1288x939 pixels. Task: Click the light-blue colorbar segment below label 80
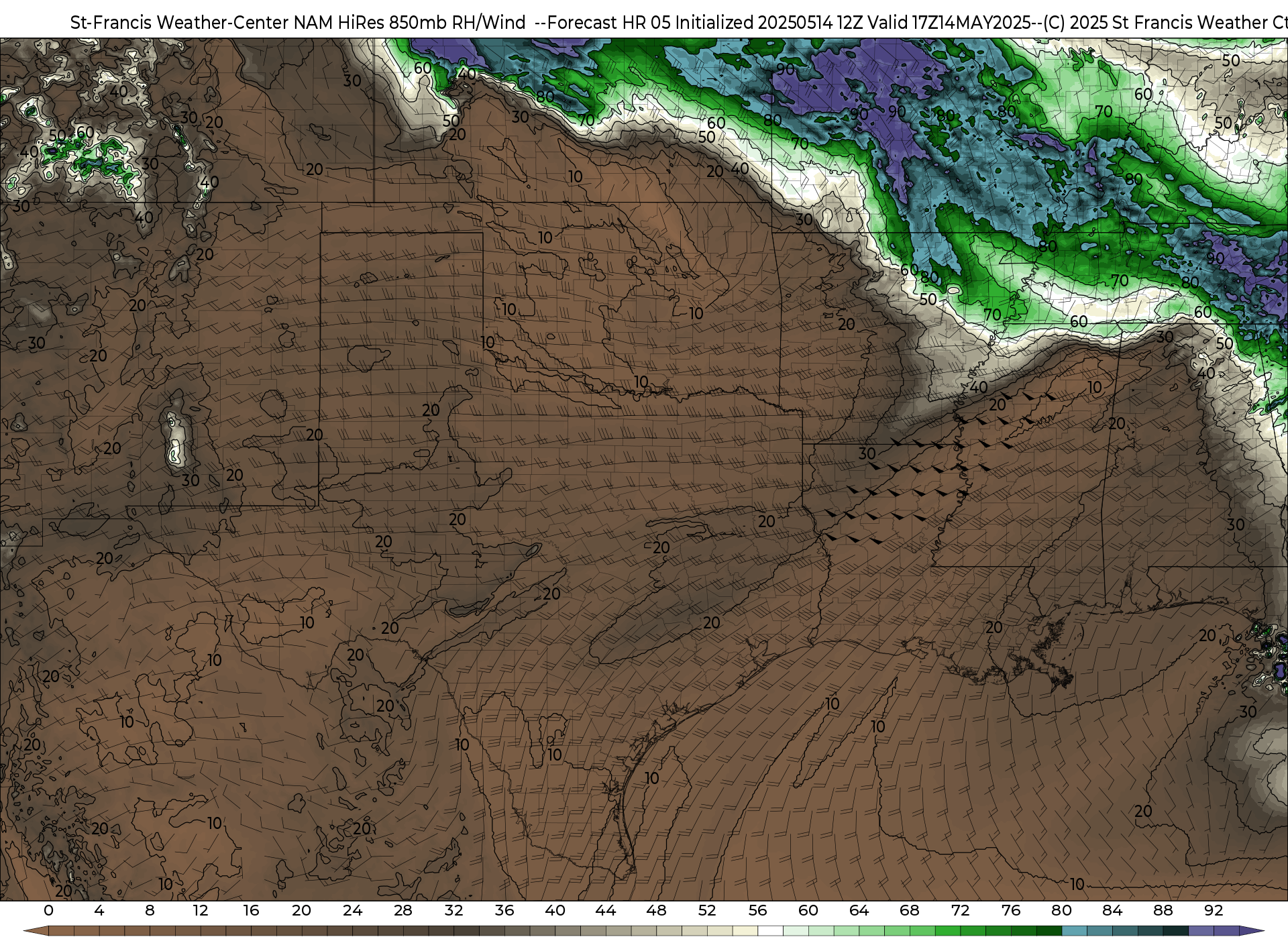[x=1074, y=932]
